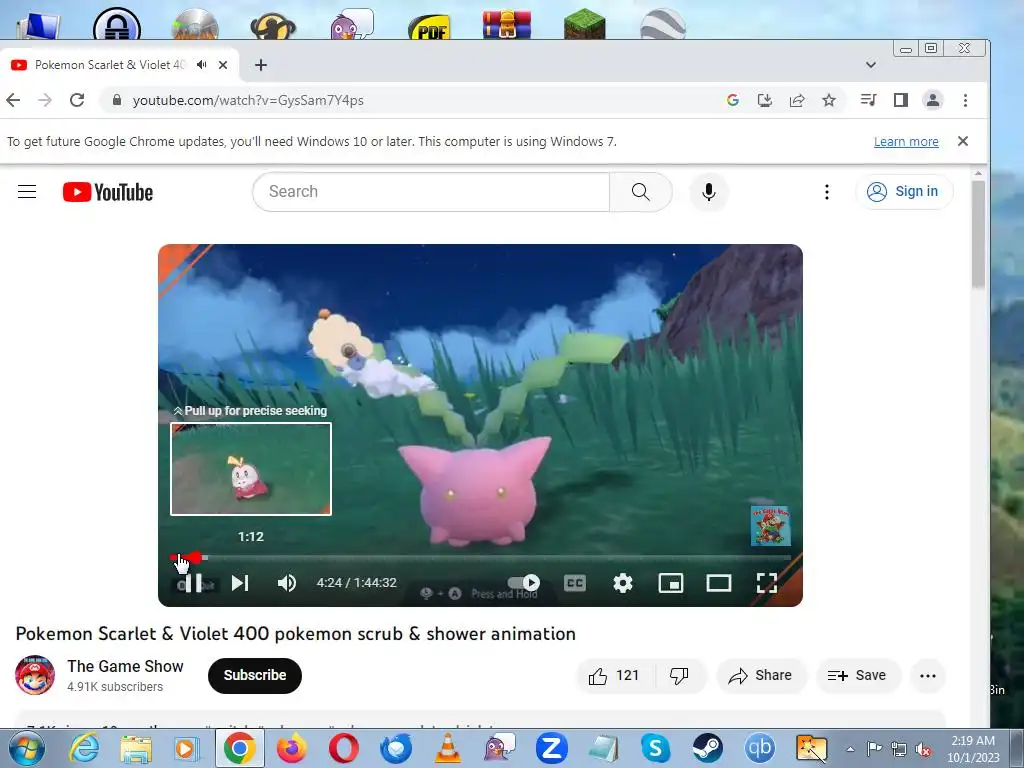Click the video progress bar
The image size is (1024, 768).
pos(480,558)
